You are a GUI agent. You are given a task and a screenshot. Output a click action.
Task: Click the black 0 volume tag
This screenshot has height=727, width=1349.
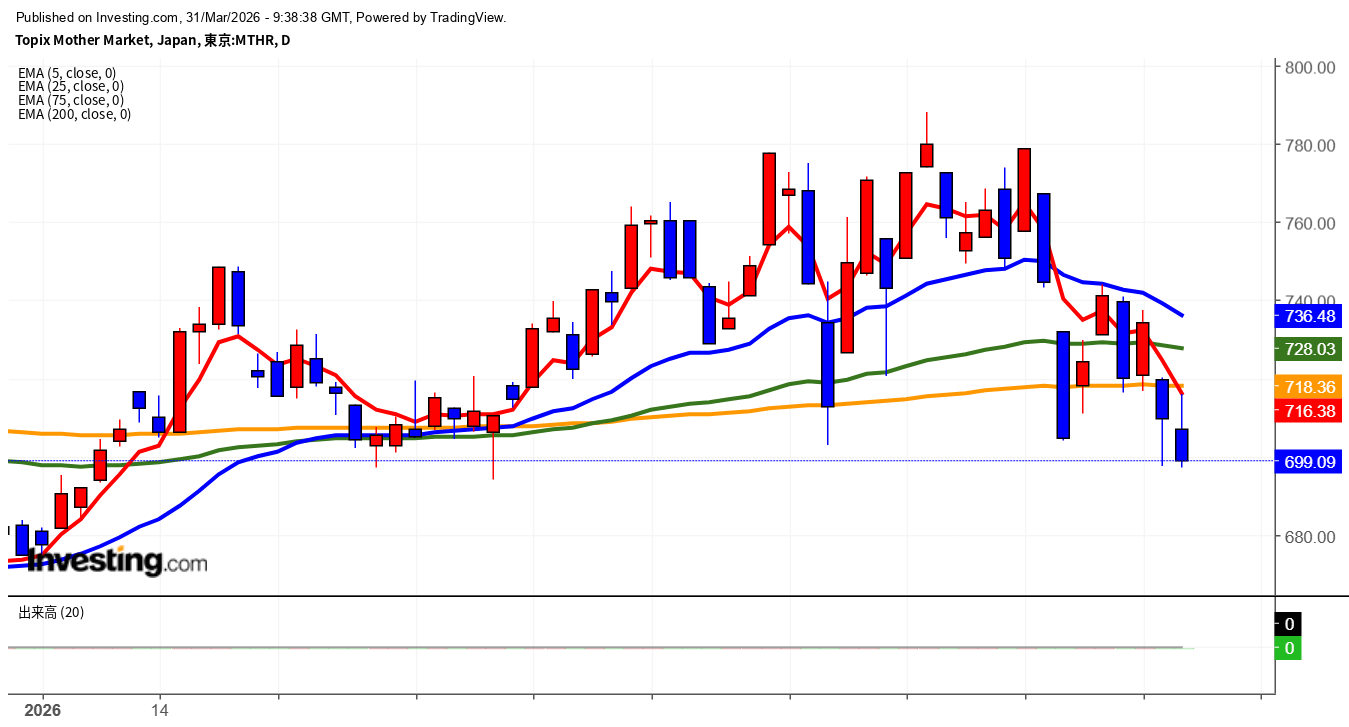coord(1289,624)
